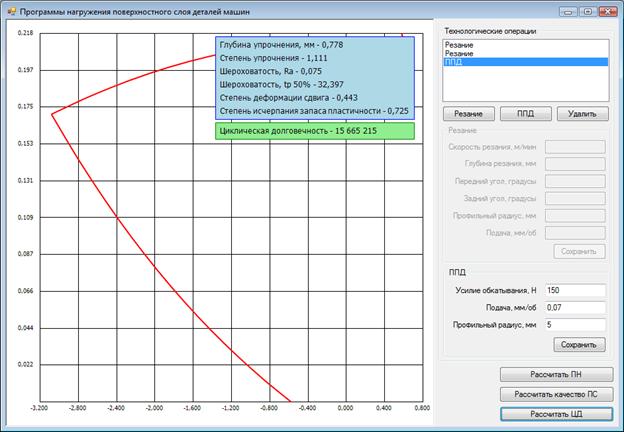
Task: Click the green Циклическая долговечность result panel
Action: pos(315,131)
